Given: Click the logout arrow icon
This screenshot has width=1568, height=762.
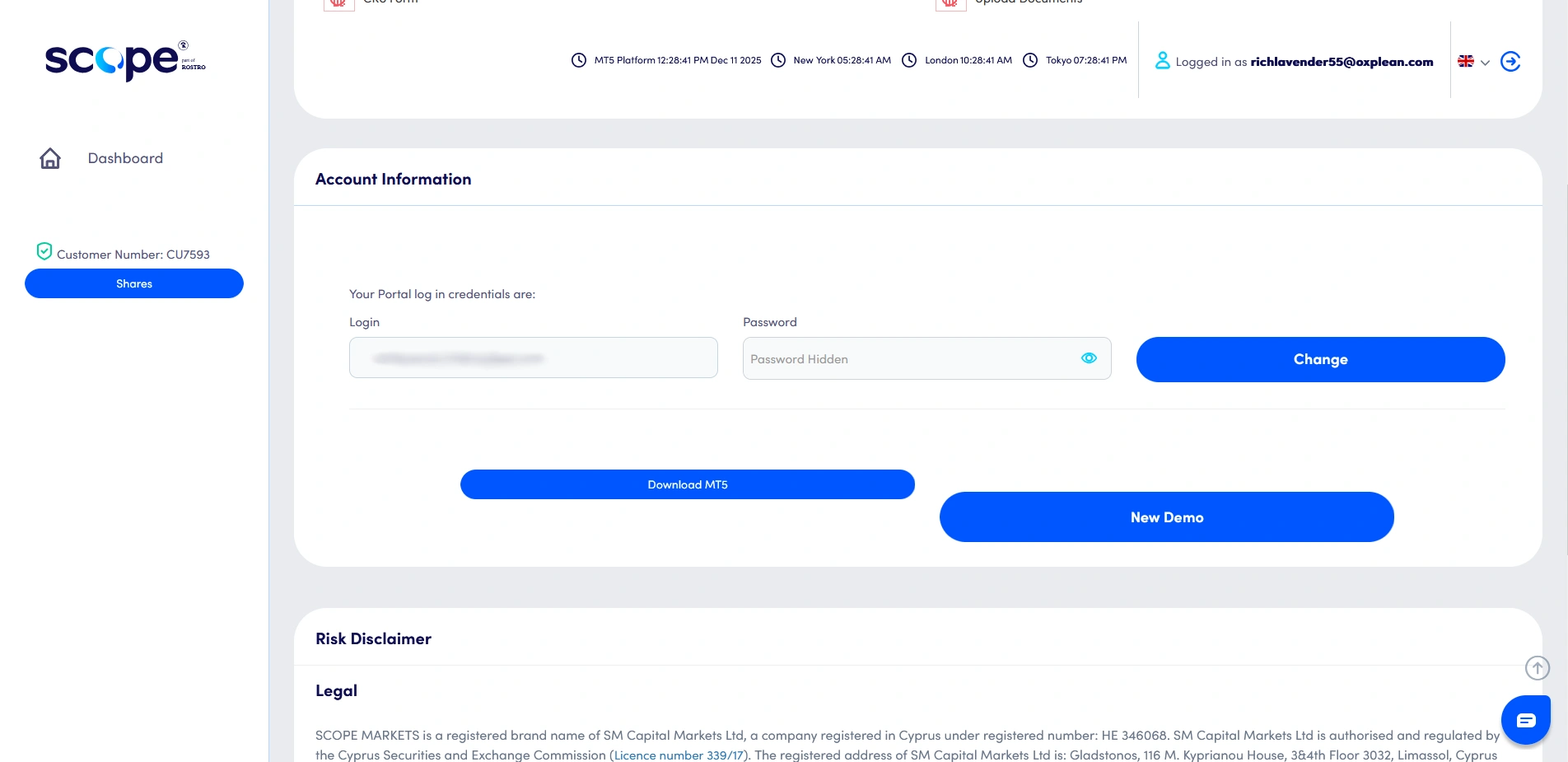Looking at the screenshot, I should 1510,61.
